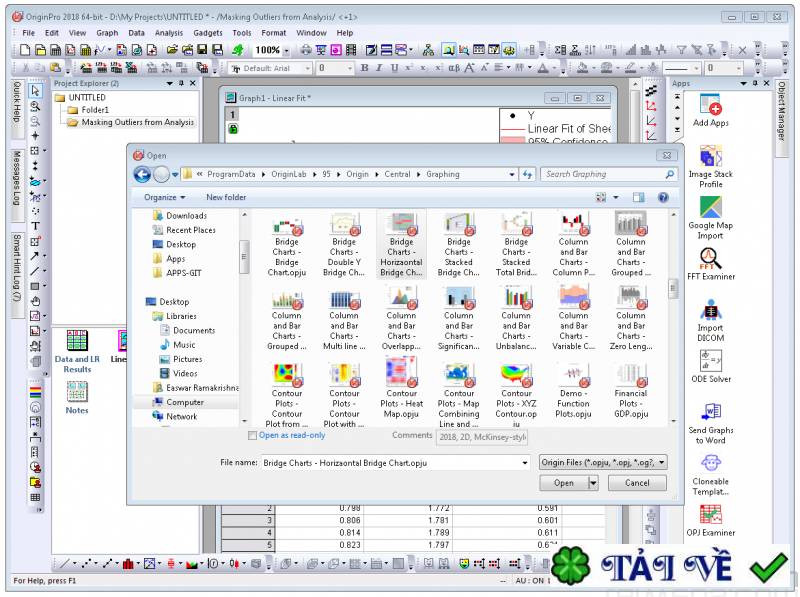Click the Print toolbar icon
The width and height of the screenshot is (800, 597).
(x=305, y=50)
